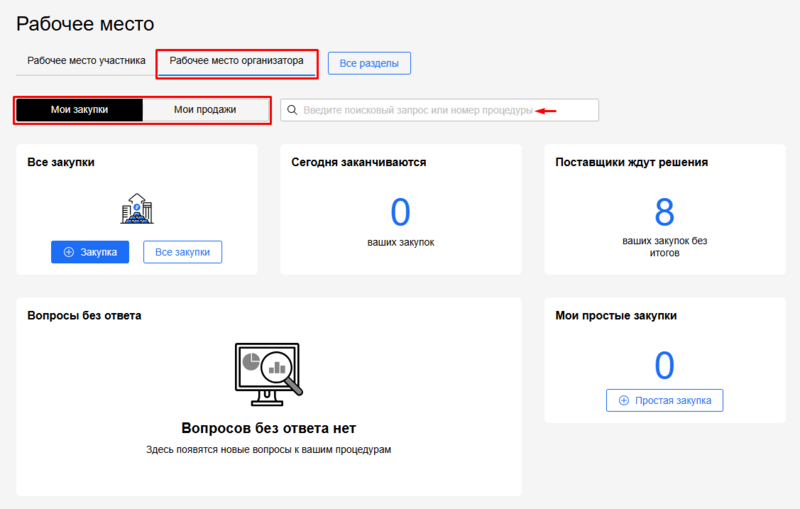Viewport: 800px width, 509px height.
Task: Click the Простая закупка button
Action: click(664, 400)
